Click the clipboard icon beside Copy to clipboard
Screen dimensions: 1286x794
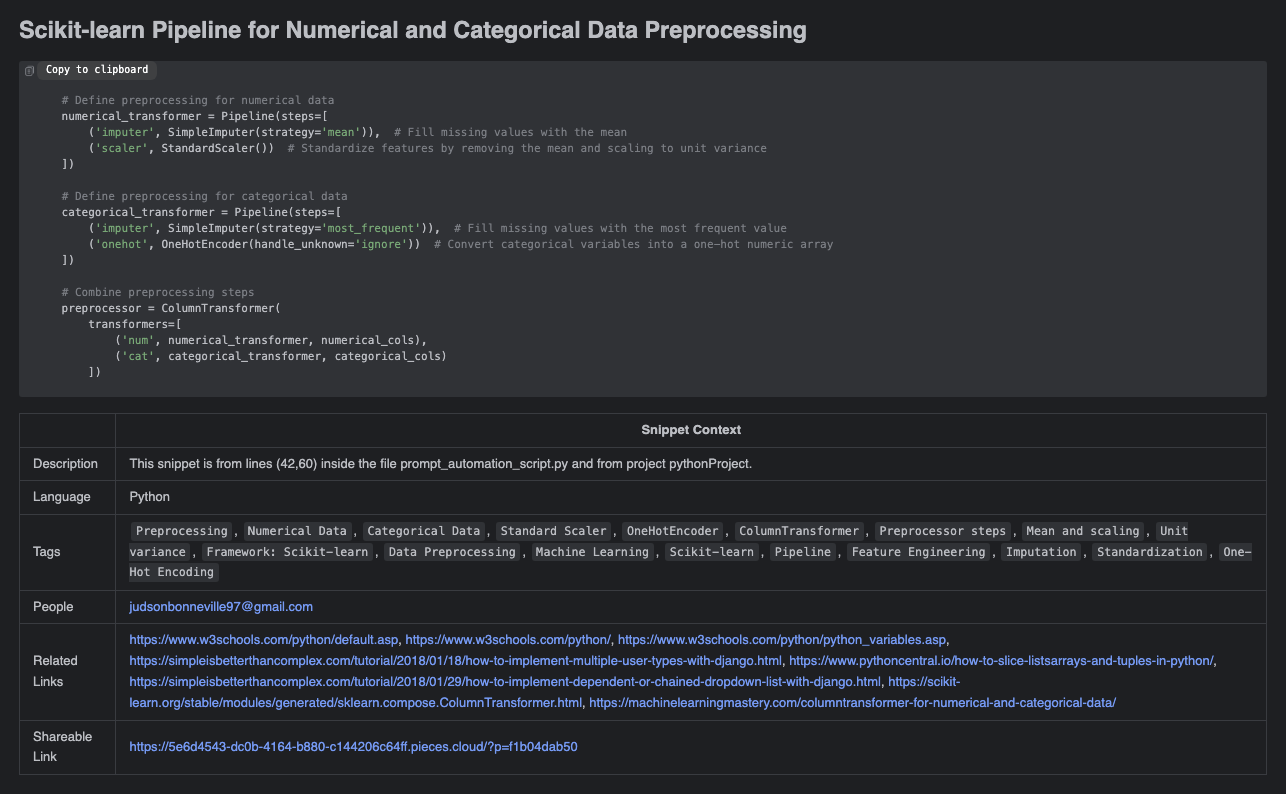tap(29, 70)
